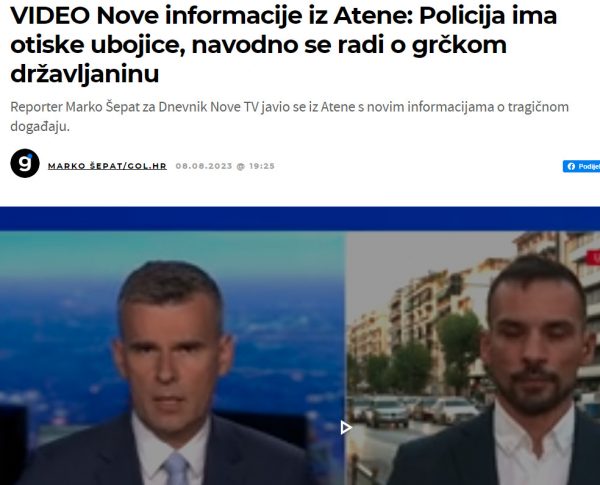This screenshot has width=600, height=485.
Task: Click the dark blue banner above video
Action: (300, 219)
